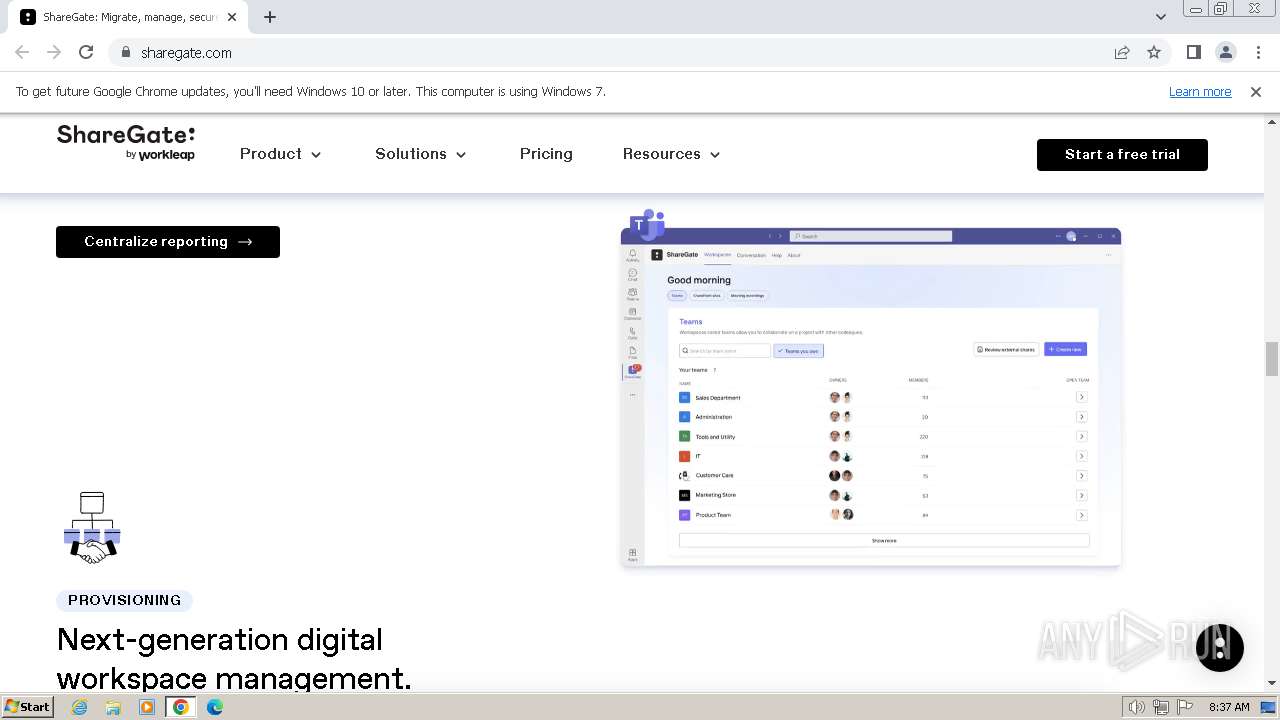This screenshot has height=720, width=1280.
Task: Open File Explorer folder in taskbar
Action: tap(113, 707)
